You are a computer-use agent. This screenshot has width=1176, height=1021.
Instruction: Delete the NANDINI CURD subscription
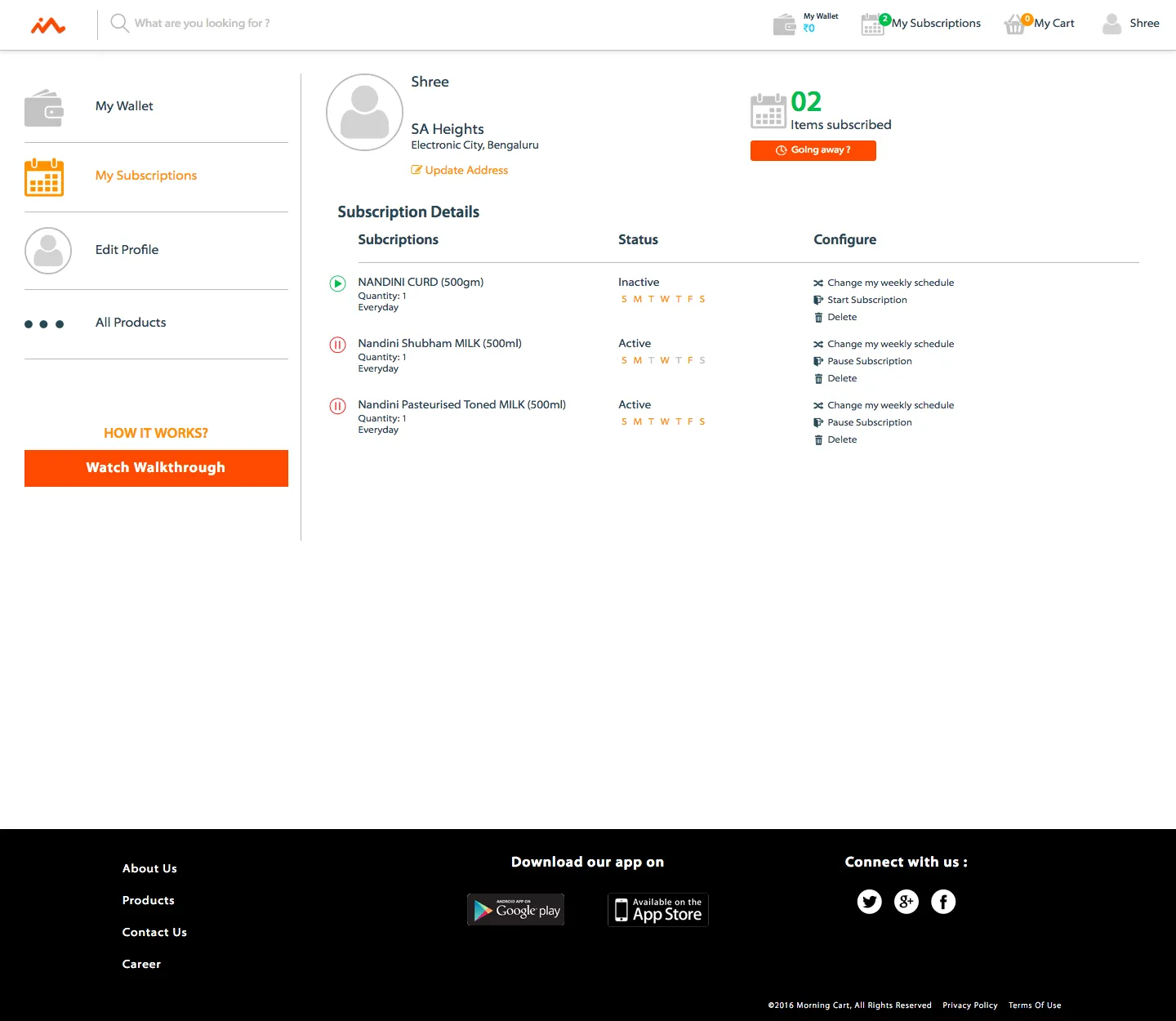click(835, 317)
